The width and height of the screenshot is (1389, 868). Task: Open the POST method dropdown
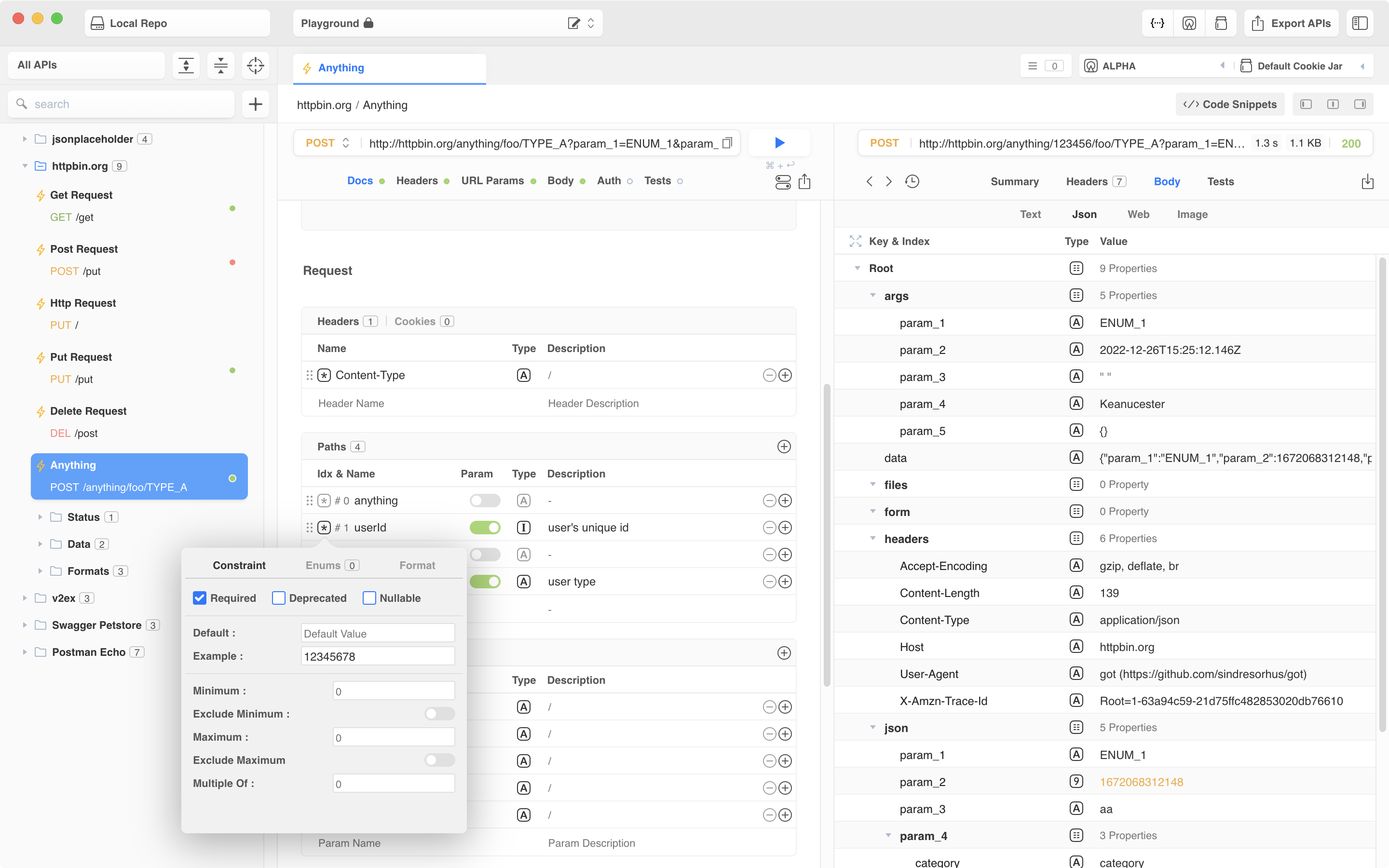[328, 143]
